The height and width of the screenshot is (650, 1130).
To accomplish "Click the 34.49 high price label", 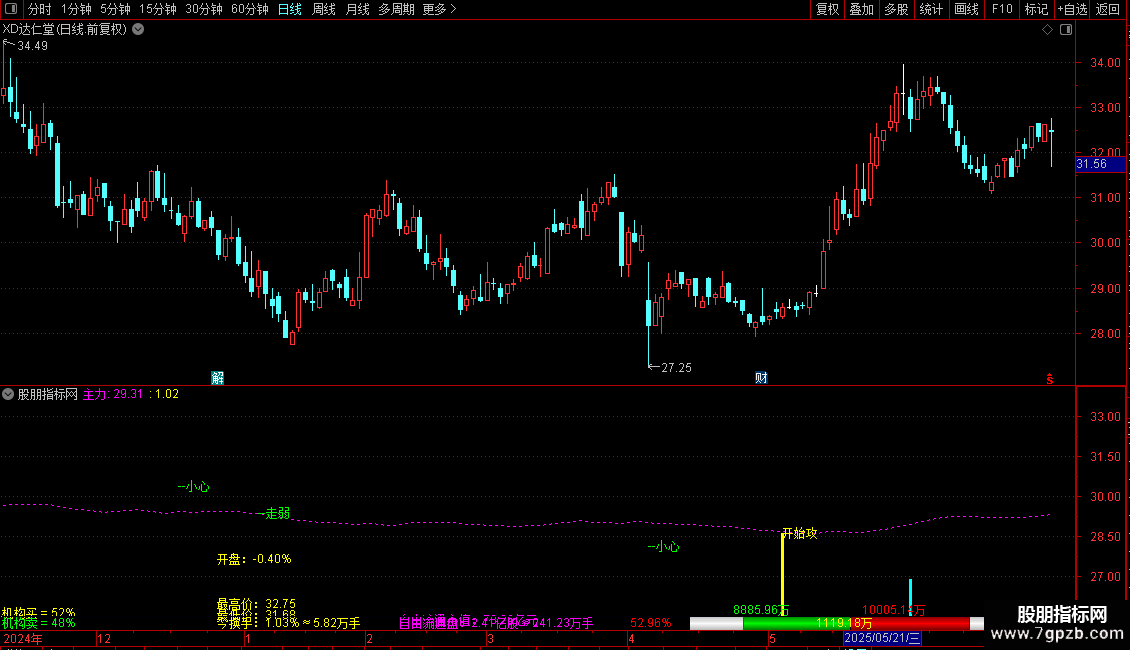I will click(32, 46).
